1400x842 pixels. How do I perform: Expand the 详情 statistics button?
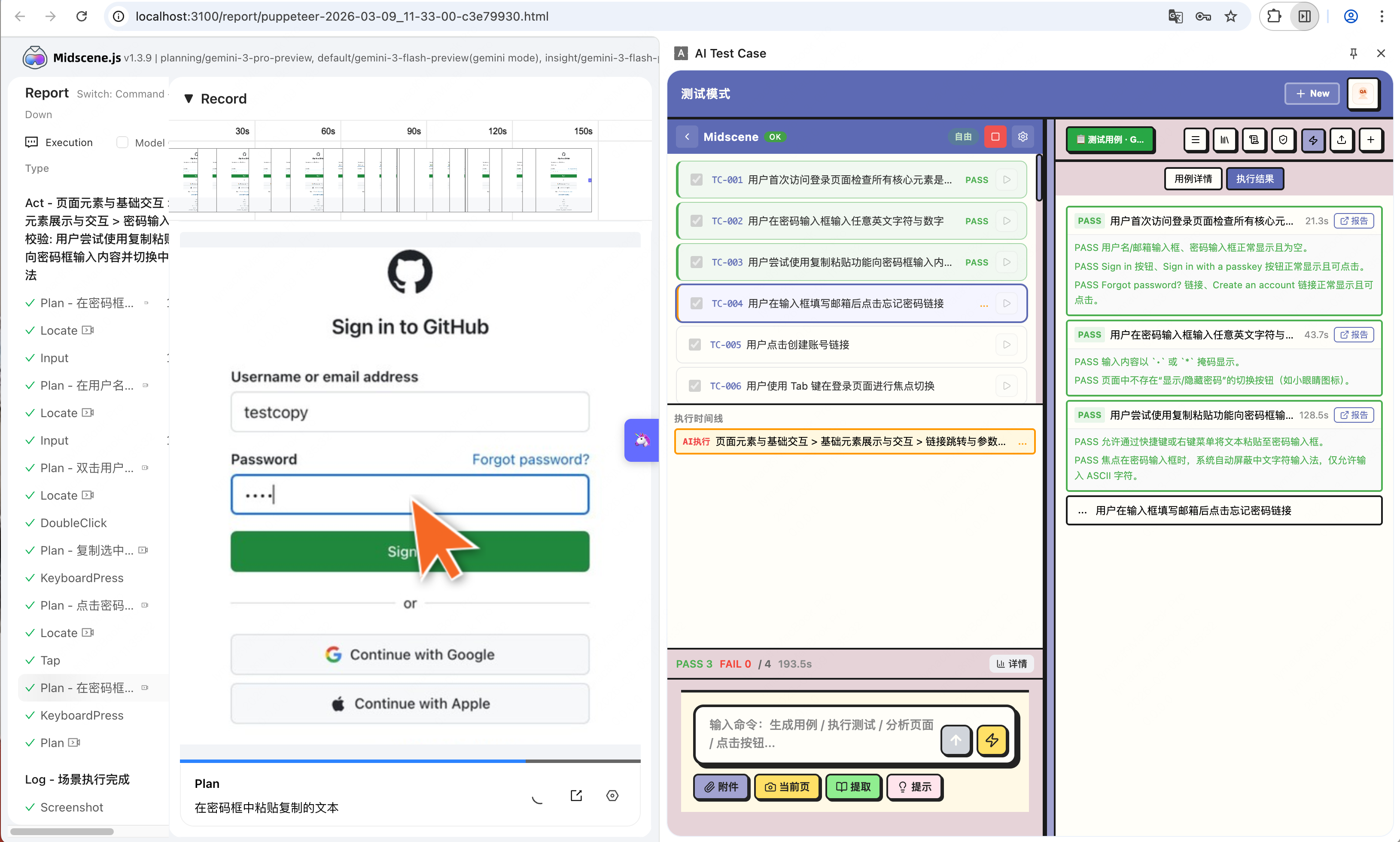[x=1012, y=664]
